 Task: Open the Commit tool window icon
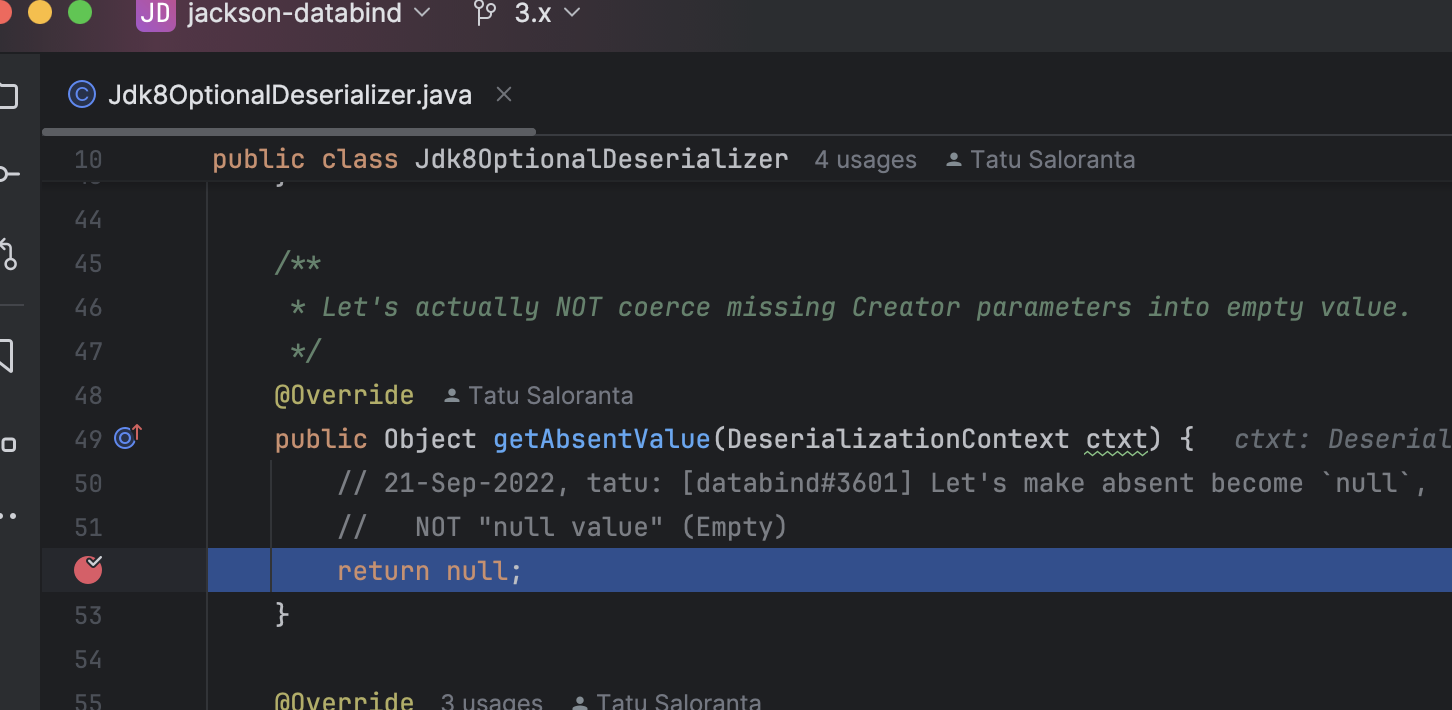[8, 175]
